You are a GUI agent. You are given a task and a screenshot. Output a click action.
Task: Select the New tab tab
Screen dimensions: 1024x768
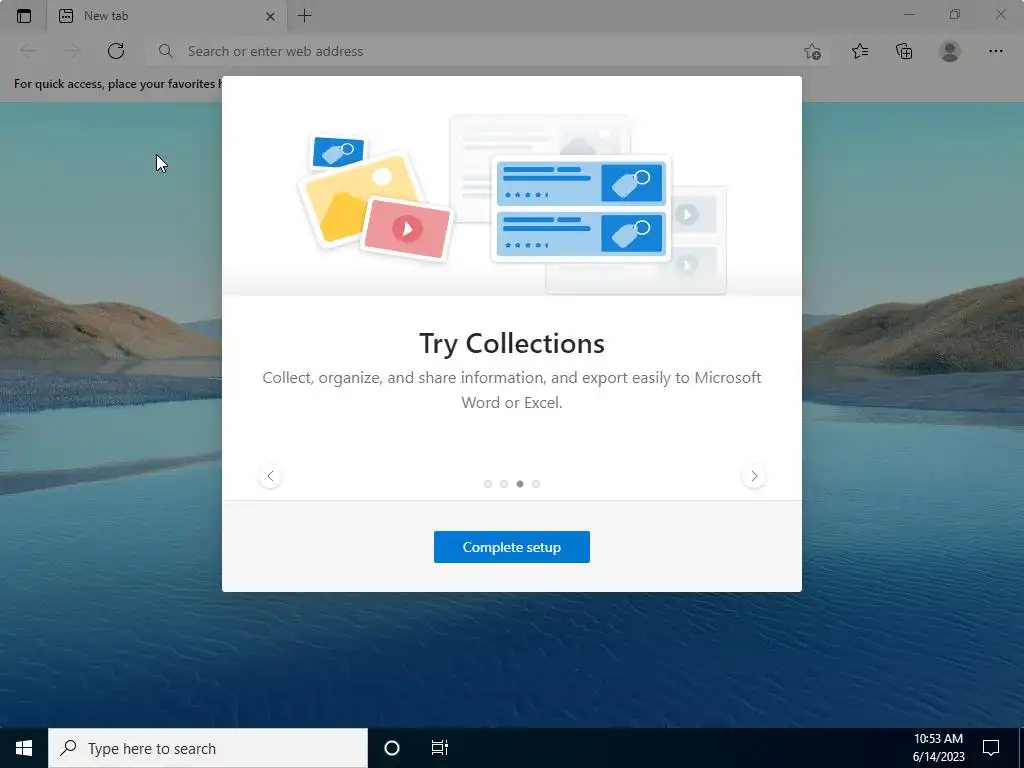167,16
